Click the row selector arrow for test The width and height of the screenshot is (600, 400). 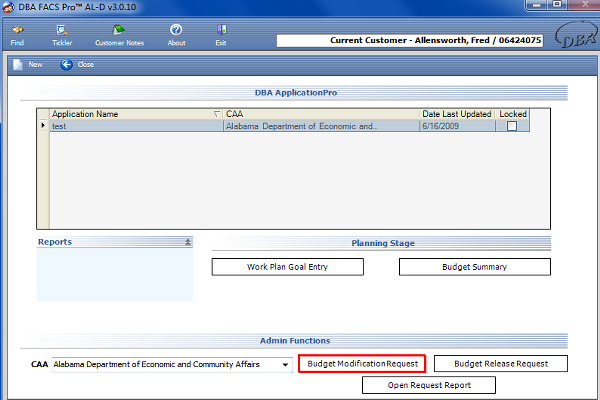click(43, 126)
